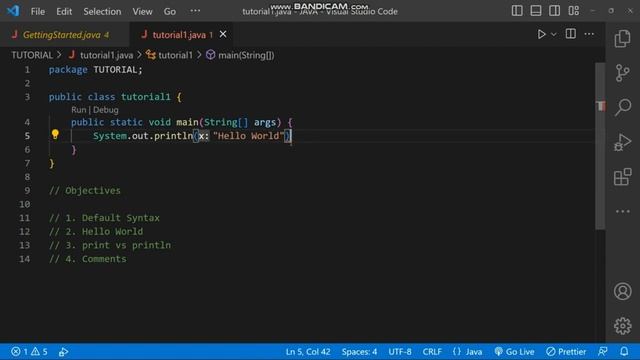Open the Search view
Screen dimensions: 640x360
tap(623, 107)
